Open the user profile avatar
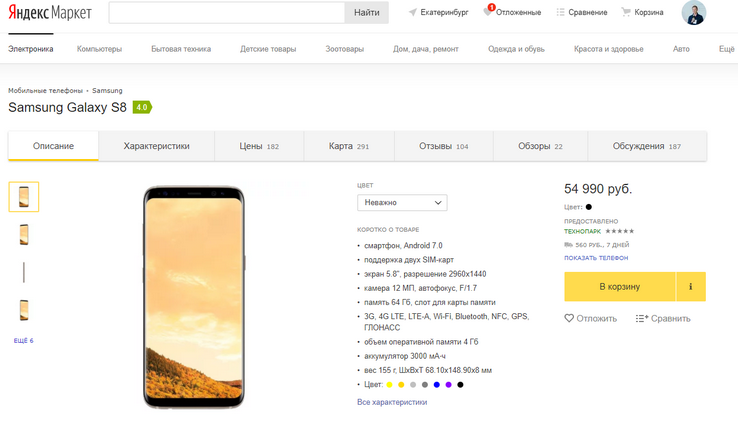This screenshot has height=428, width=738. pyautogui.click(x=694, y=12)
